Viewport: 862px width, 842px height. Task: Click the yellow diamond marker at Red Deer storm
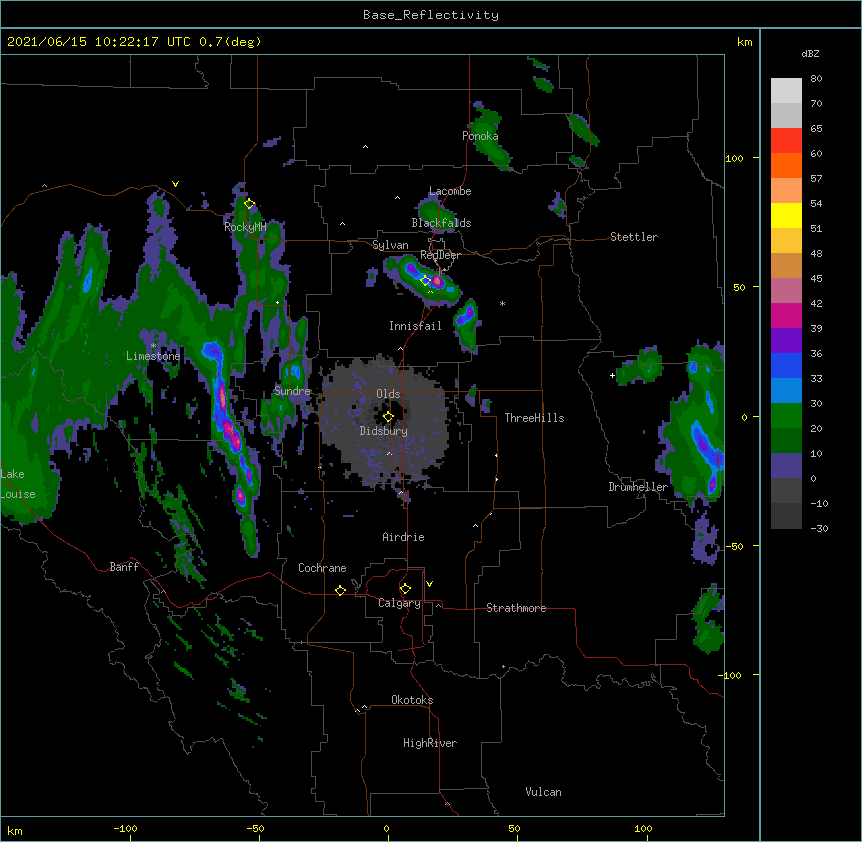425,280
